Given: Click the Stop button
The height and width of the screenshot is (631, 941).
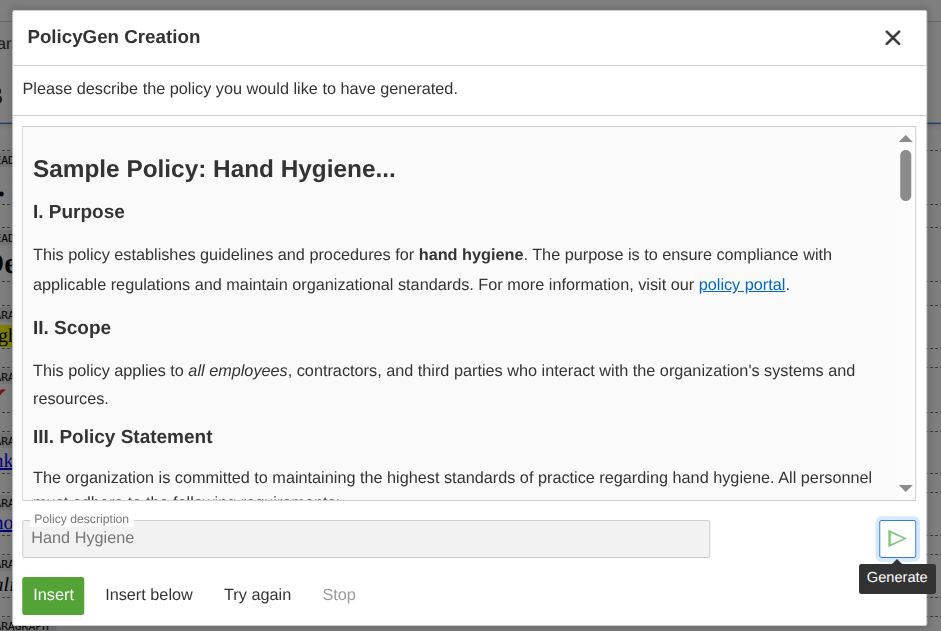Looking at the screenshot, I should tap(338, 595).
